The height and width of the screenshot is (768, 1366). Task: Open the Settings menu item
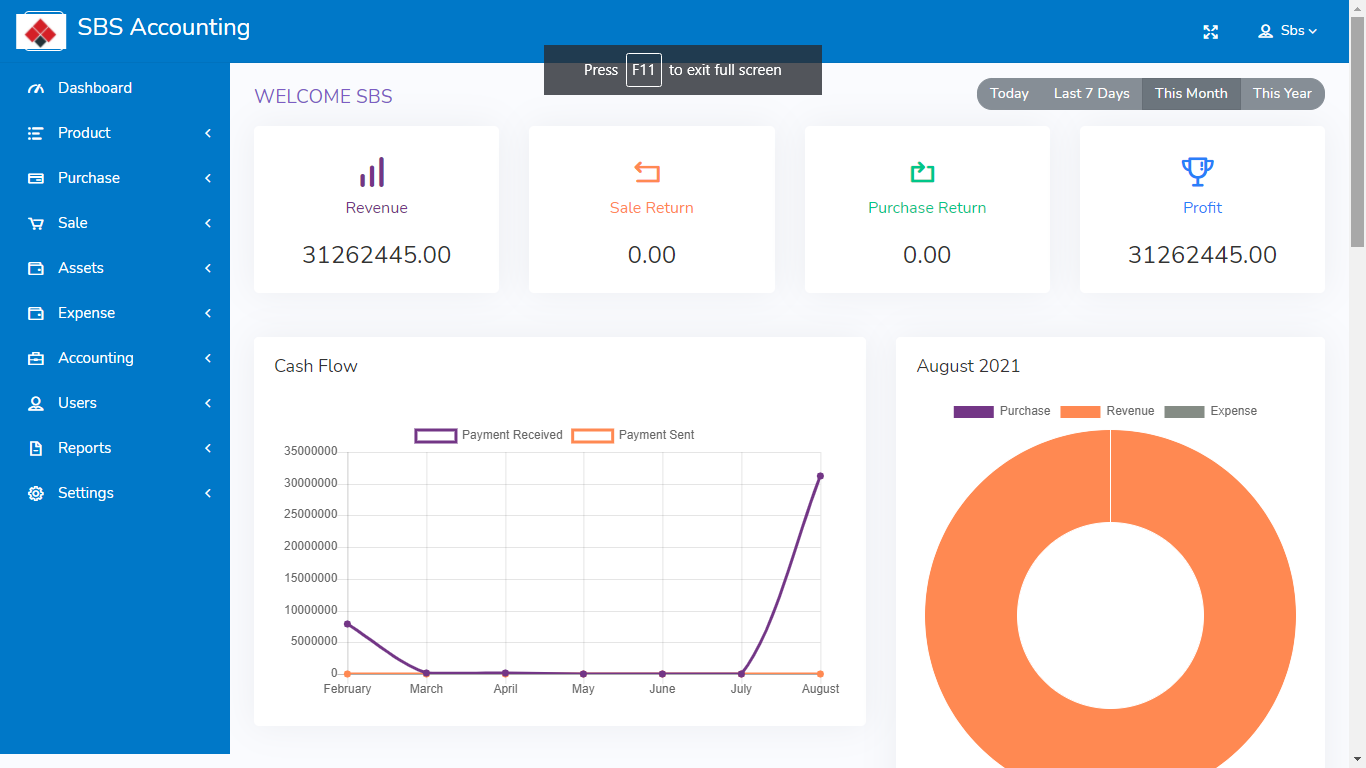[x=115, y=493]
